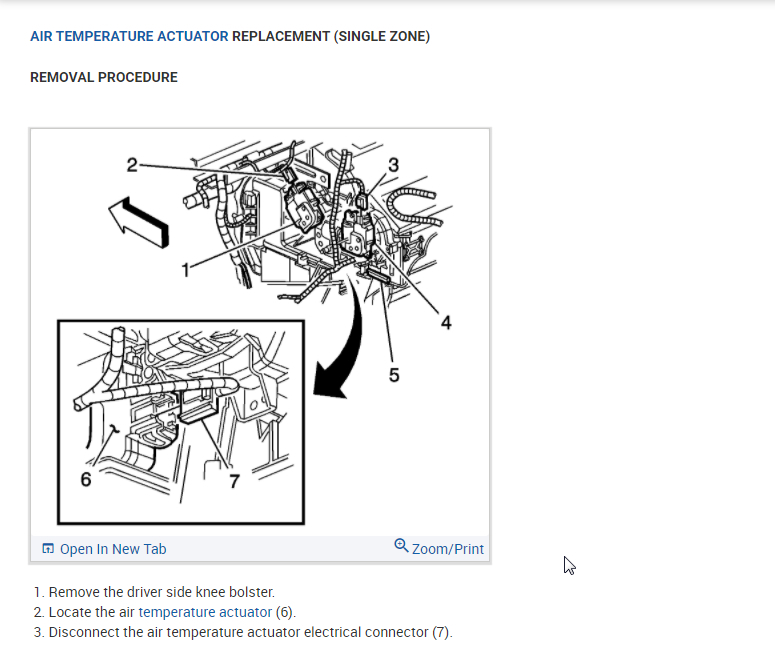Click callout number 2 in the diagram

coord(132,165)
